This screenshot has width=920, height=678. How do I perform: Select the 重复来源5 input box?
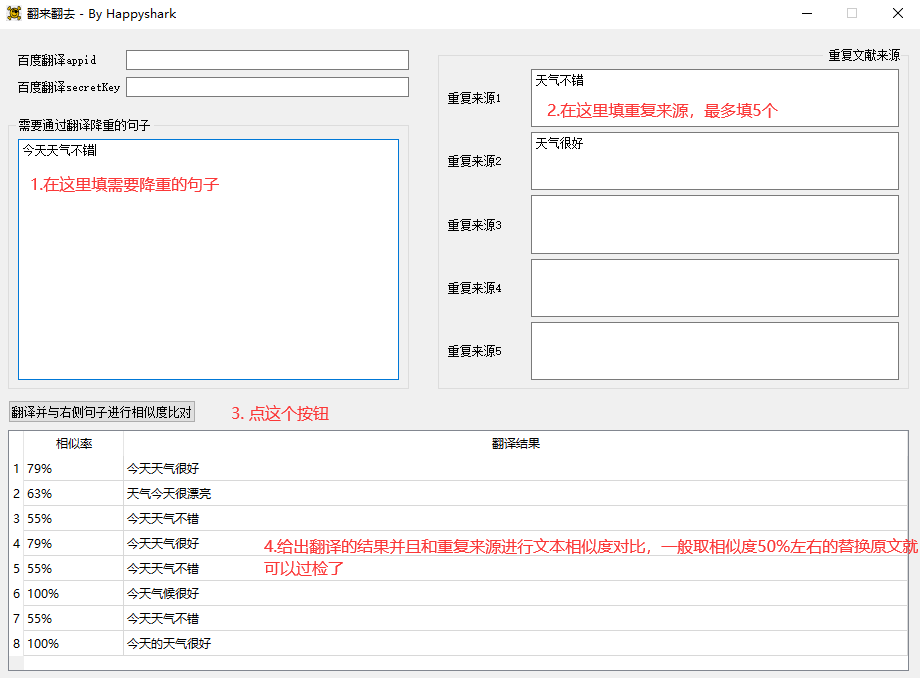coord(714,351)
